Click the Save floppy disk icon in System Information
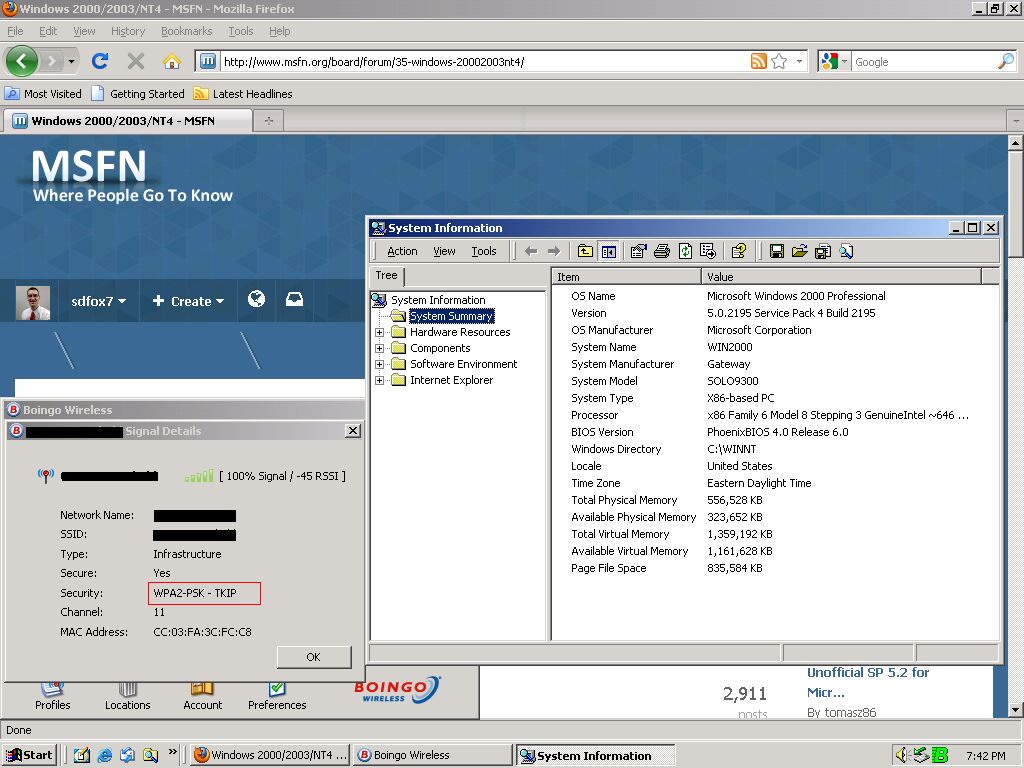Viewport: 1024px width, 768px height. point(777,251)
